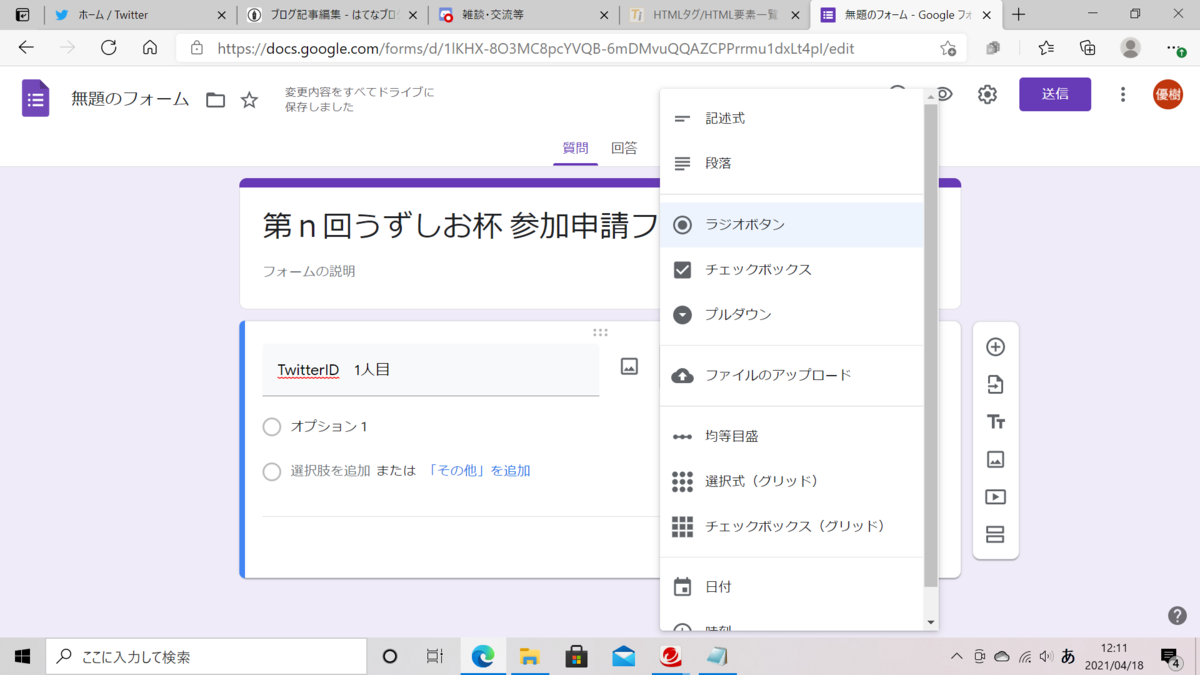The width and height of the screenshot is (1200, 675).
Task: Click the add video icon in side toolbar
Action: pos(995,496)
